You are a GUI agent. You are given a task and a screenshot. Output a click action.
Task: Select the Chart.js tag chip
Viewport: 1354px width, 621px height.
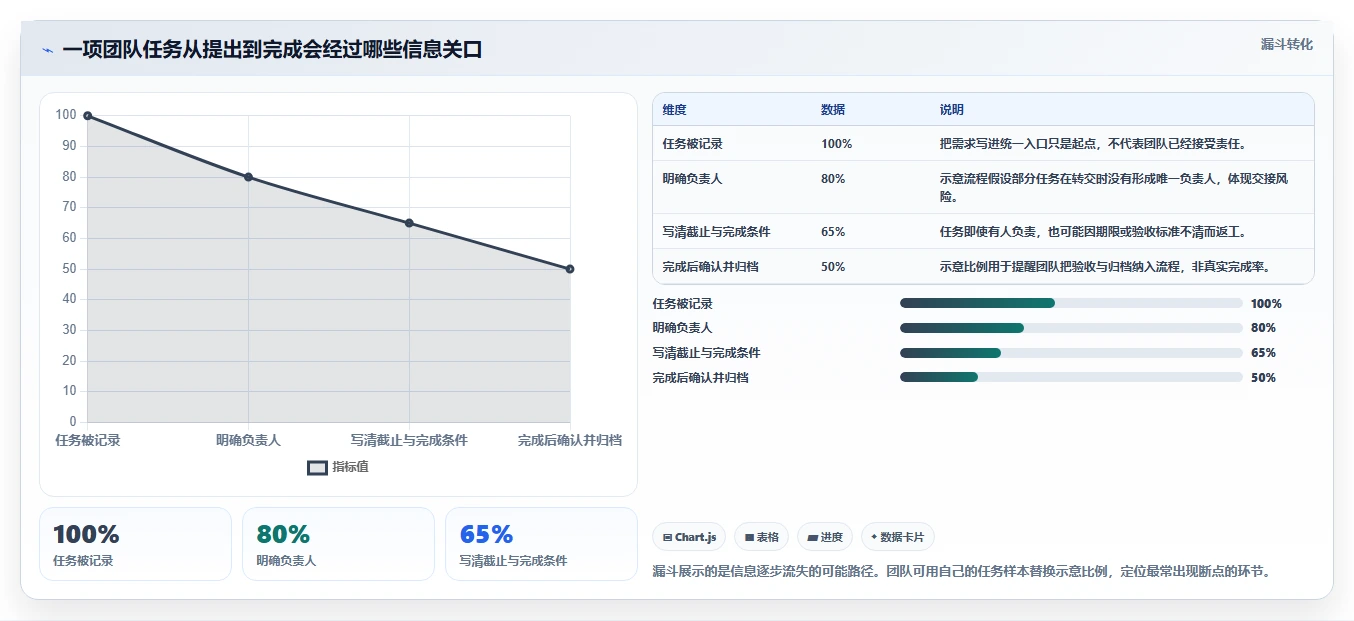pyautogui.click(x=689, y=537)
